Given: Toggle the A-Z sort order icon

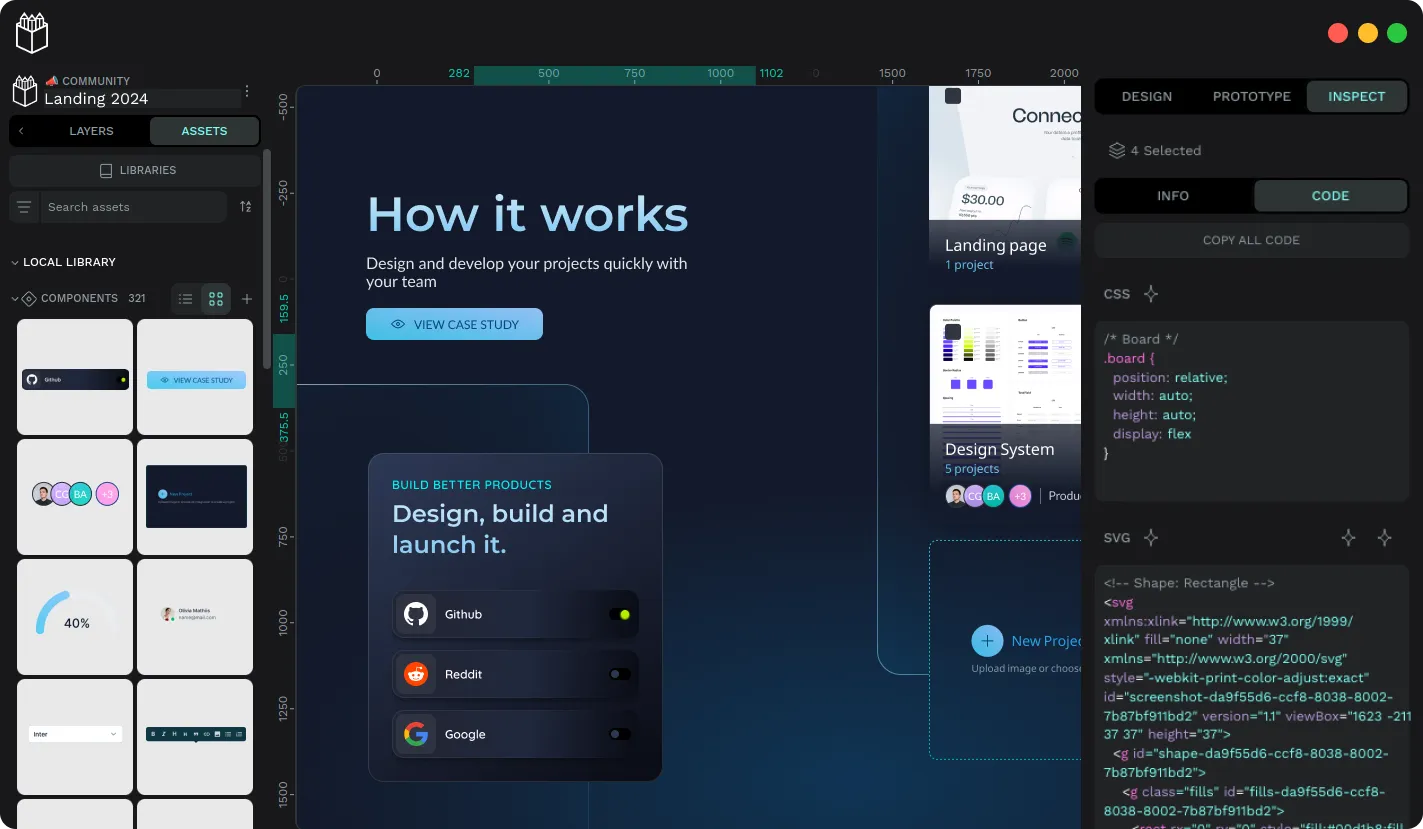Looking at the screenshot, I should click(x=246, y=207).
